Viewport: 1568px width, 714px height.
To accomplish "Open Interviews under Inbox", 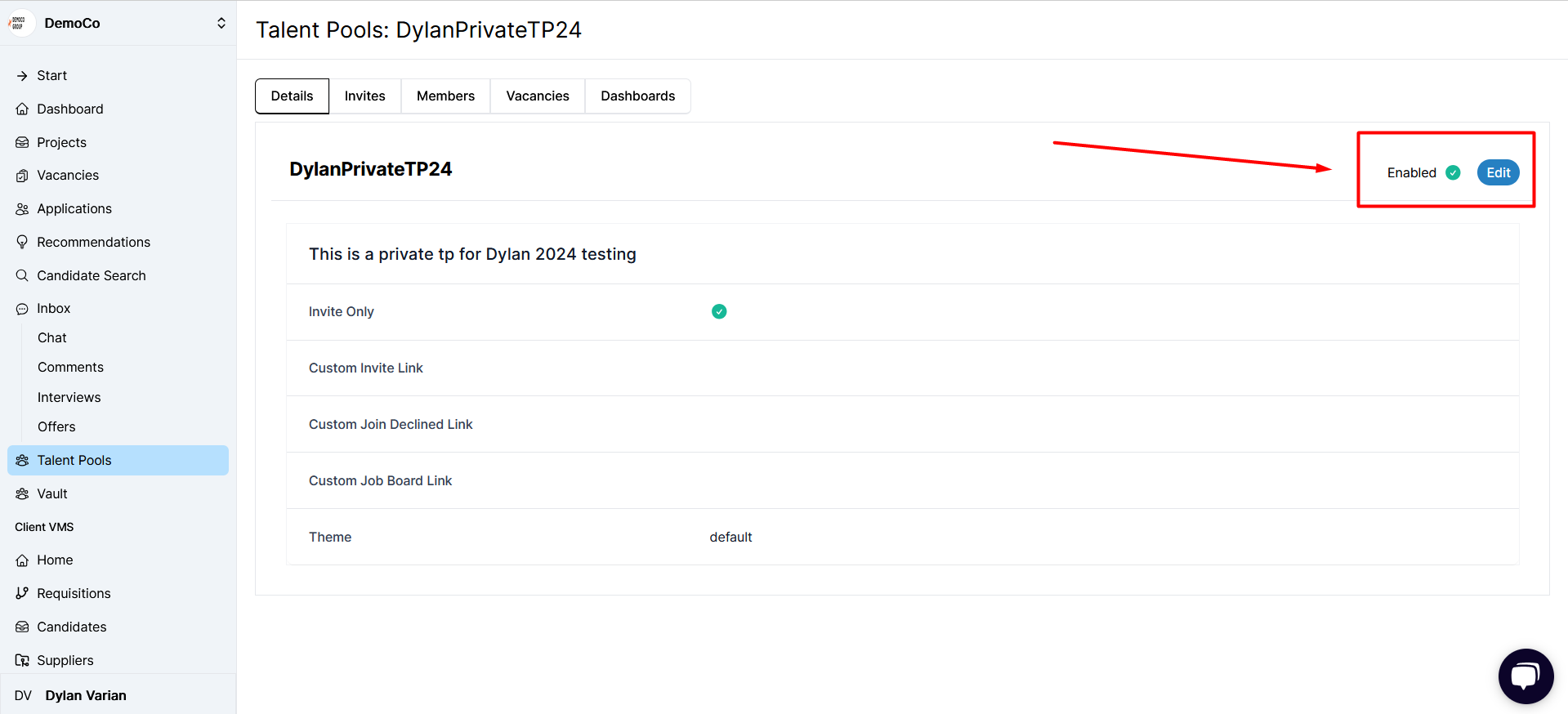I will point(69,398).
